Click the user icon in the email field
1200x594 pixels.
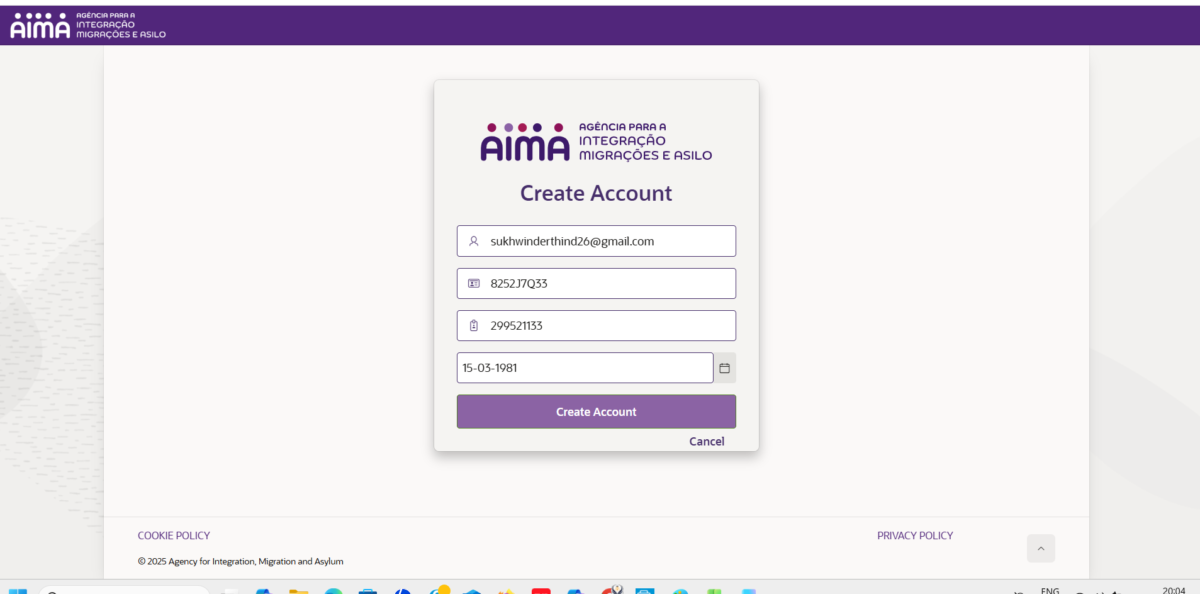click(x=474, y=241)
